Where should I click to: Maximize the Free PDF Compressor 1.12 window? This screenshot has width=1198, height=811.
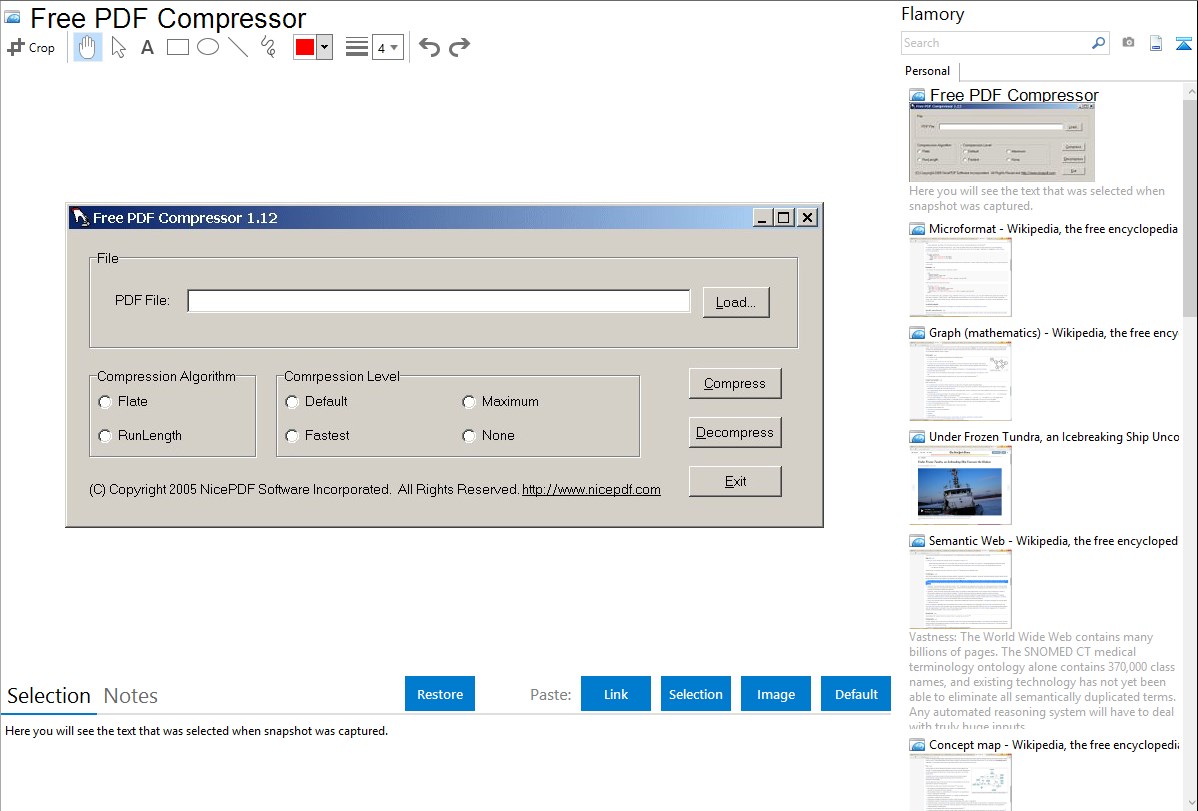pos(783,218)
